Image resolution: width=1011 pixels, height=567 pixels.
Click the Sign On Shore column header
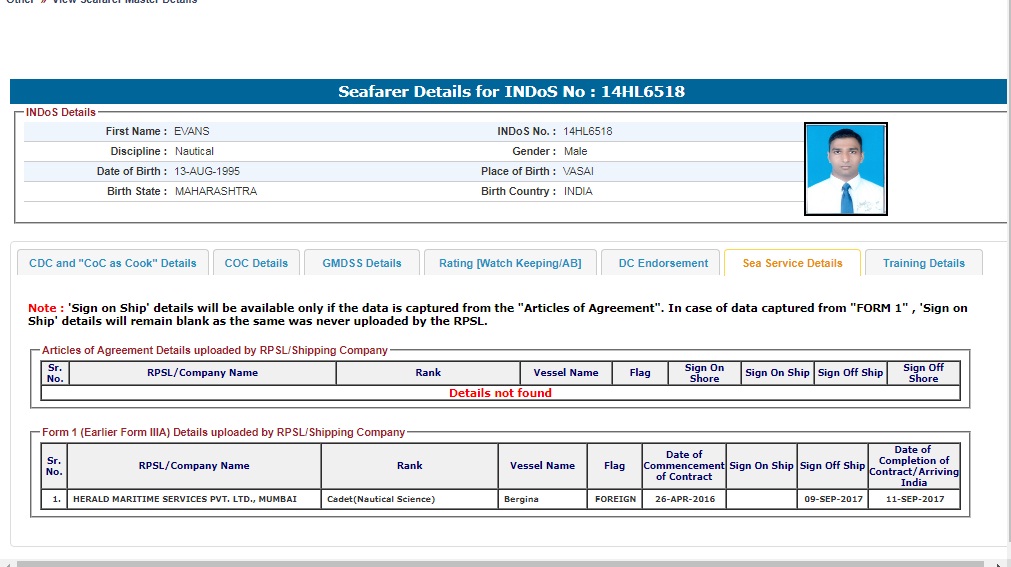(704, 373)
